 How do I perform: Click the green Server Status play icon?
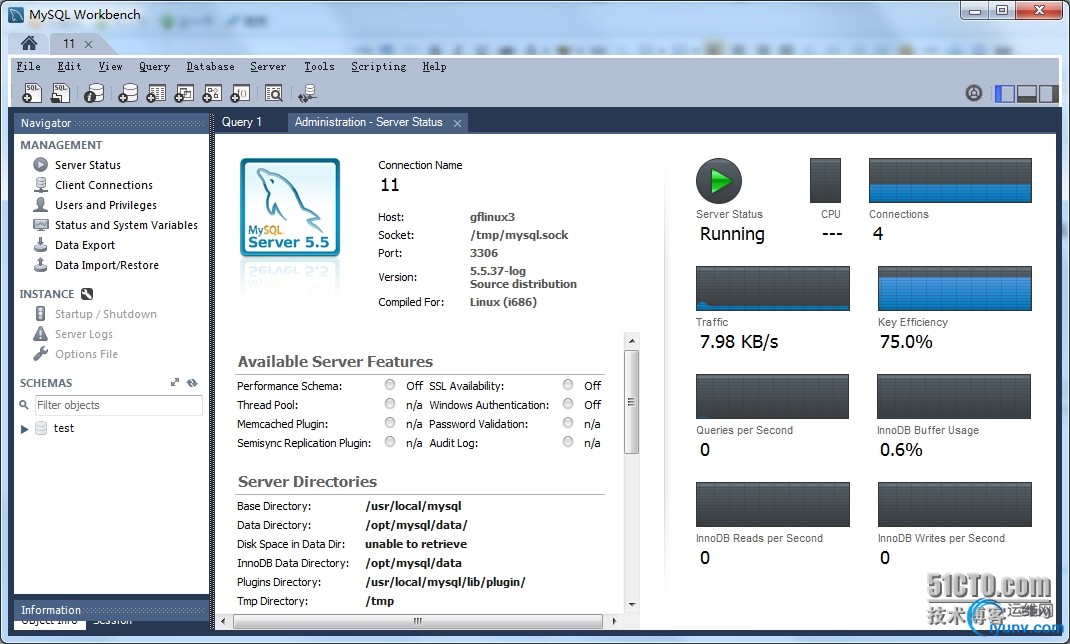pos(718,181)
